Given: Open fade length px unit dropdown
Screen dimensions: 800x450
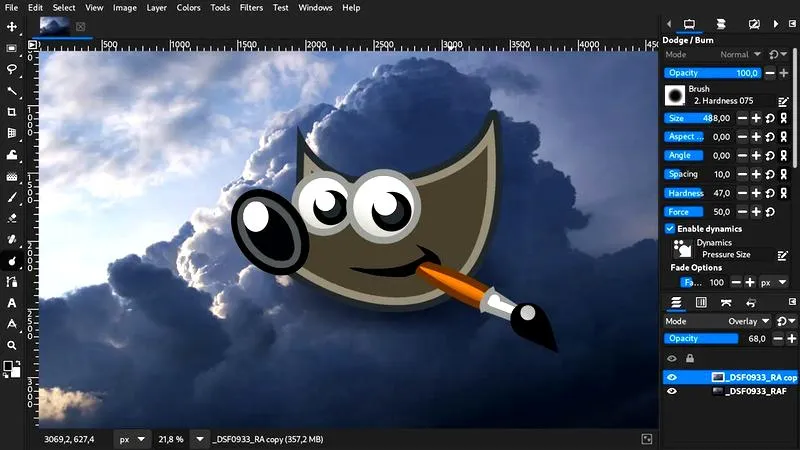Looking at the screenshot, I should pos(773,282).
